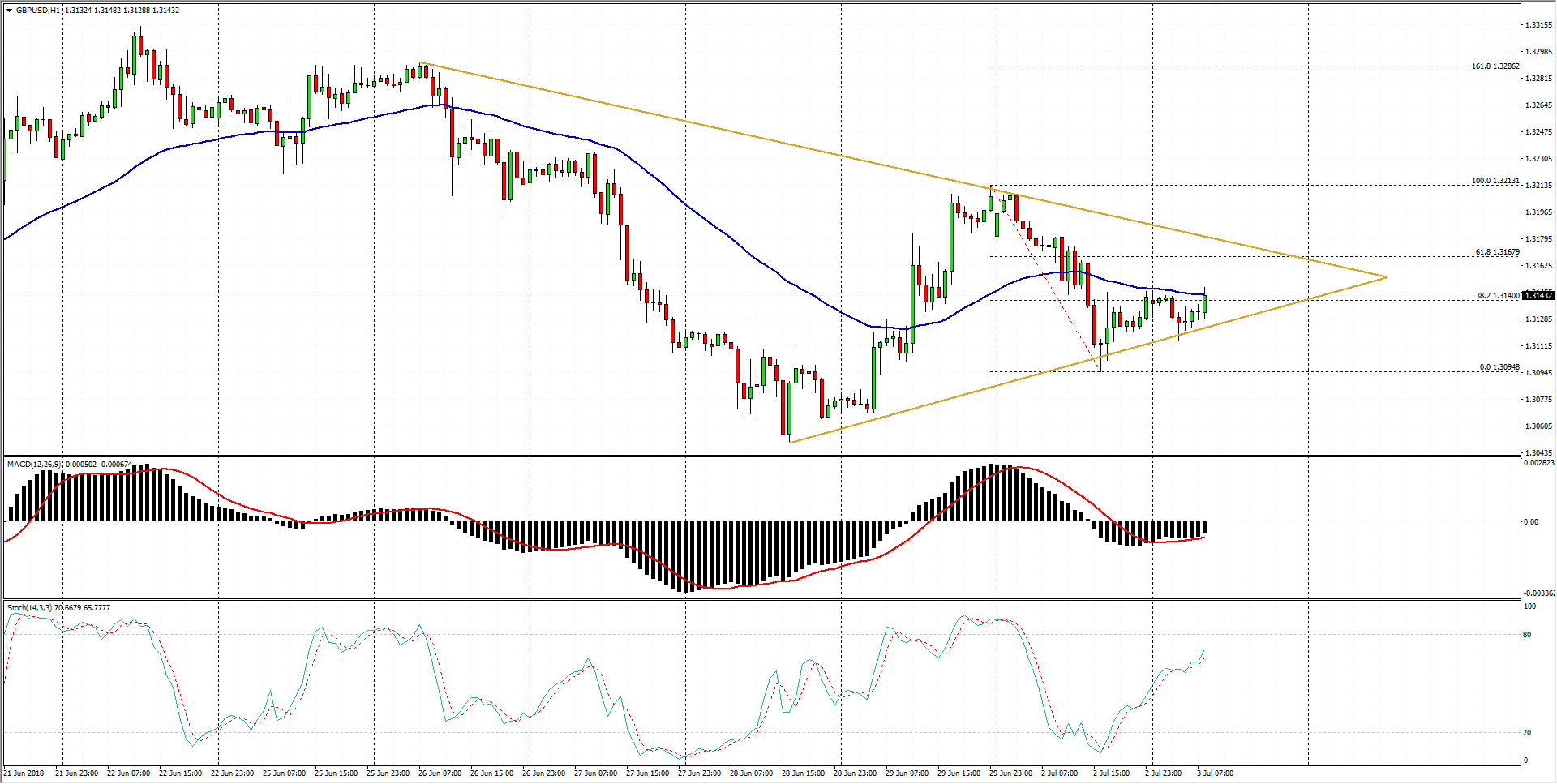
Task: Open the chart menu arrow beside GBPUSD,H1
Action: click(9, 11)
